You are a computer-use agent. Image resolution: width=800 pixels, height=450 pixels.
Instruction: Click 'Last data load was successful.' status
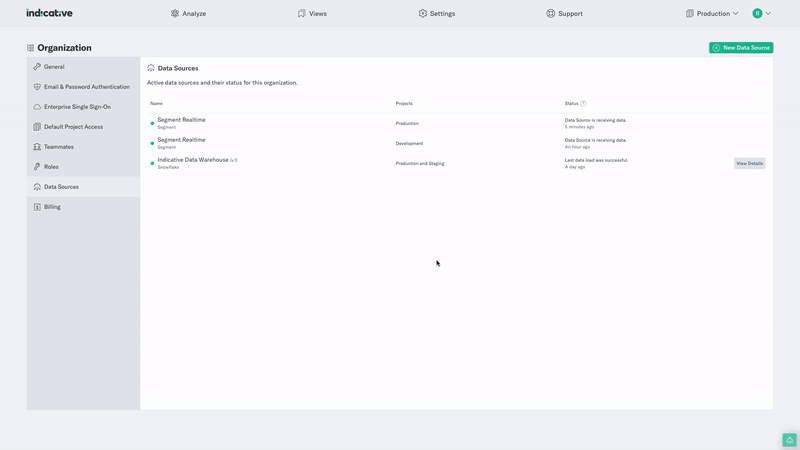(x=596, y=160)
